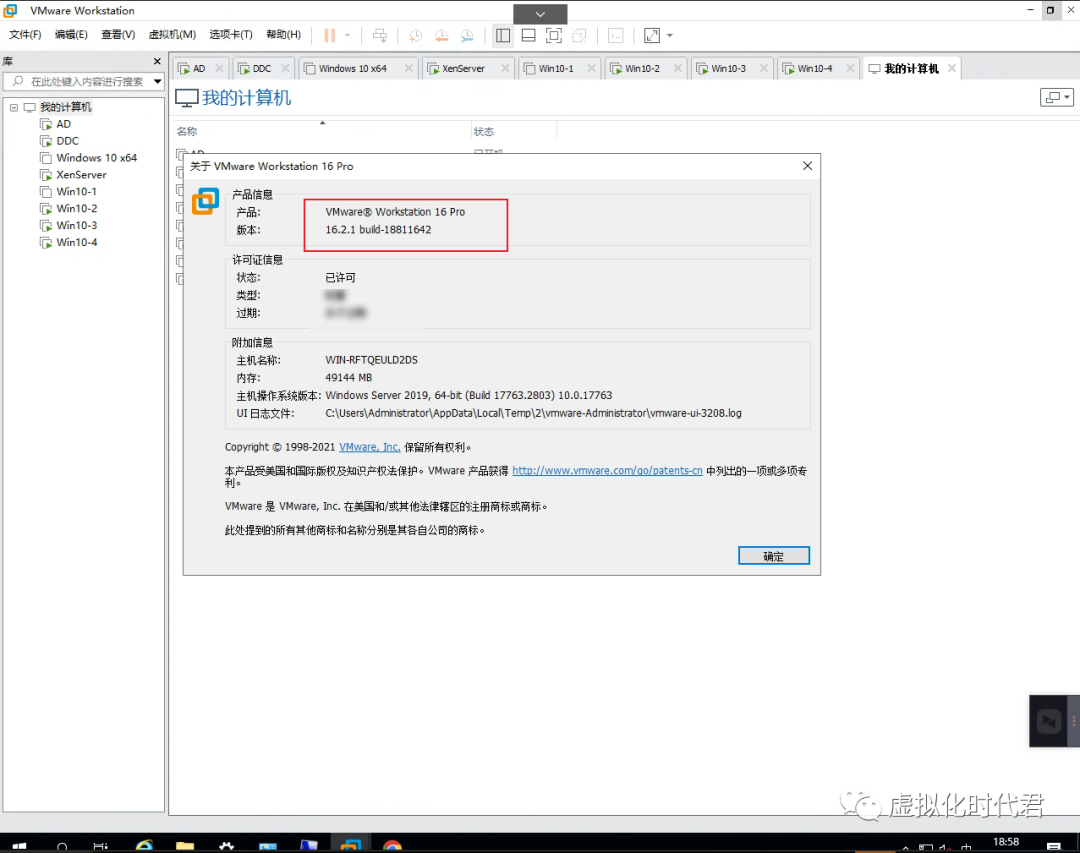Click the revert to snapshot icon
1080x853 pixels.
coord(442,35)
